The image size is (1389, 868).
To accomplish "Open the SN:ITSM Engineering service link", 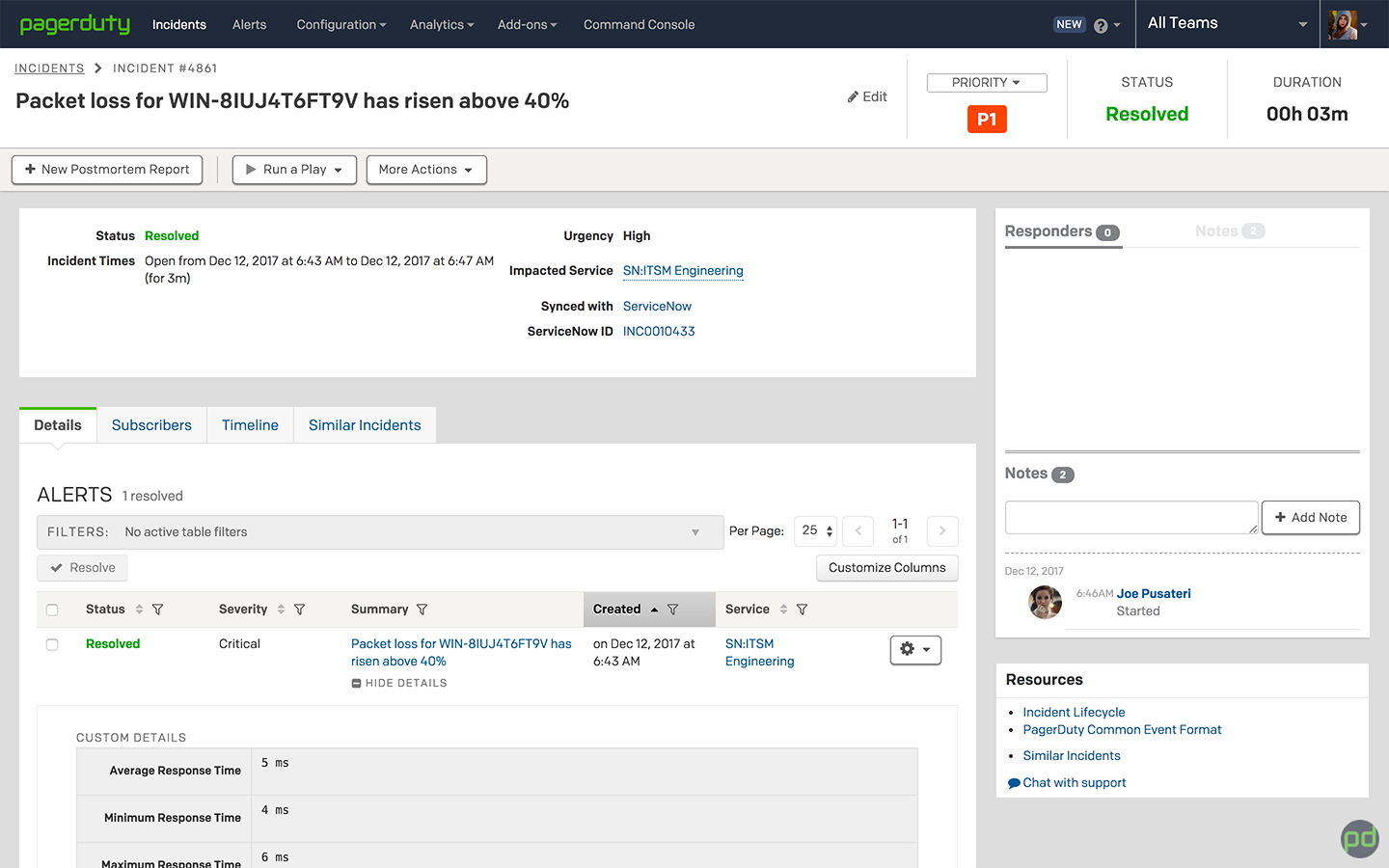I will [x=682, y=271].
